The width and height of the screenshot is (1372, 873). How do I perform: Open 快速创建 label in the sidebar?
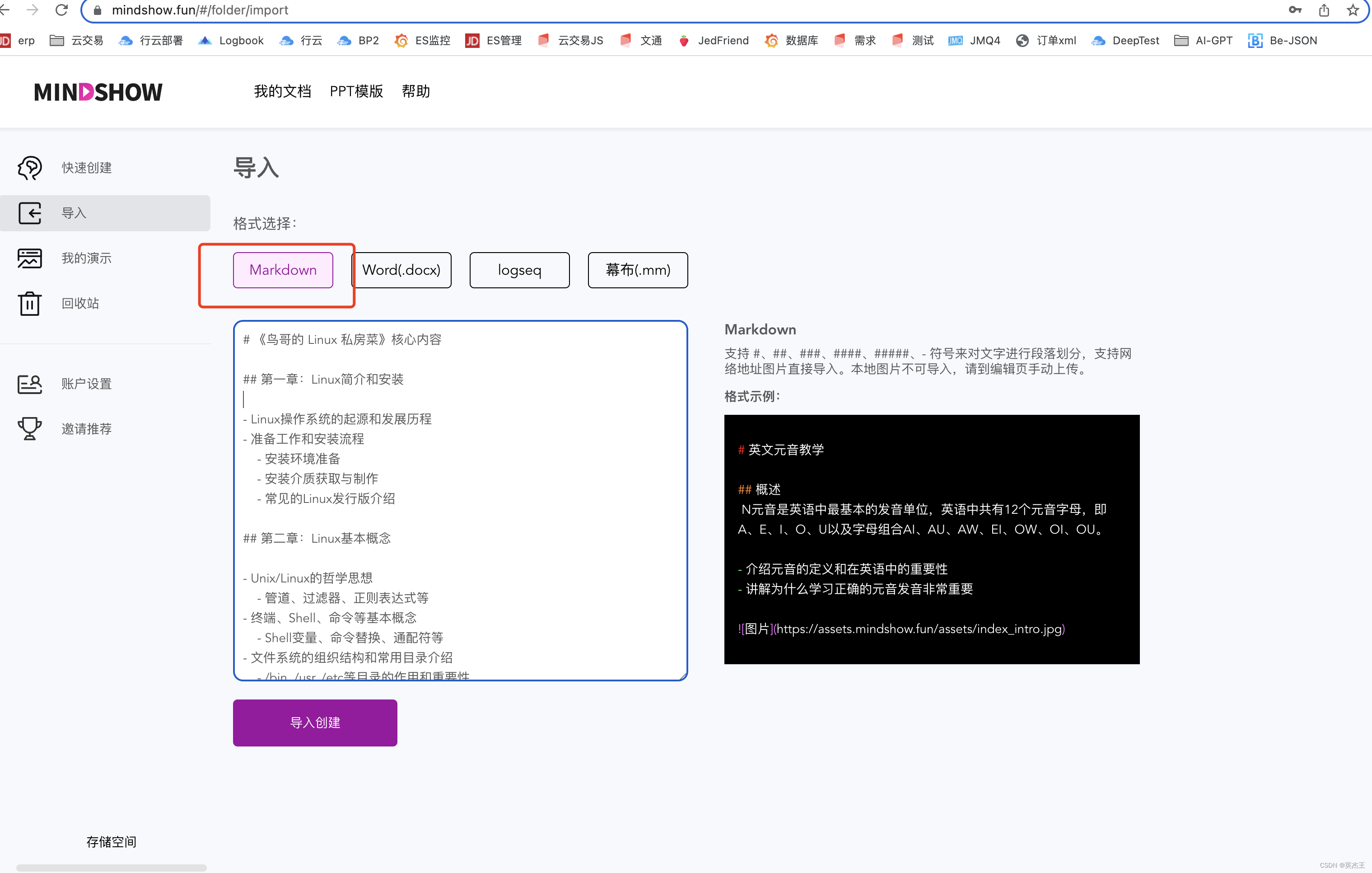point(87,168)
